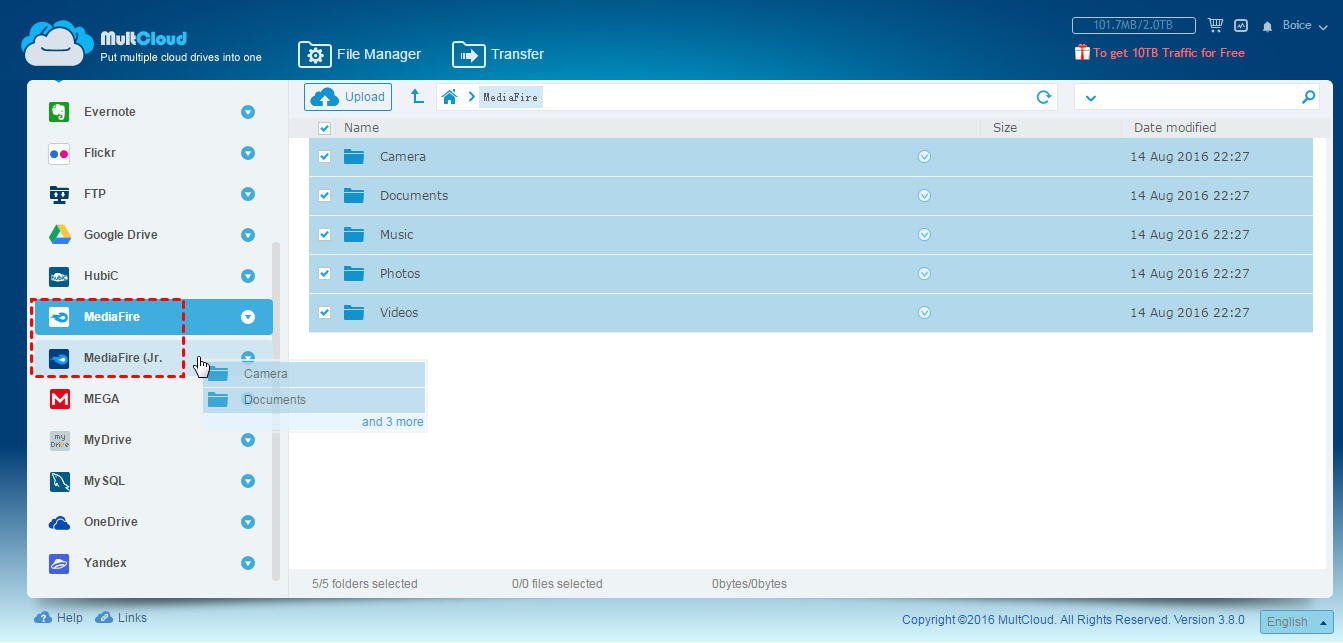
Task: Open the shopping cart icon in the header
Action: point(1216,26)
